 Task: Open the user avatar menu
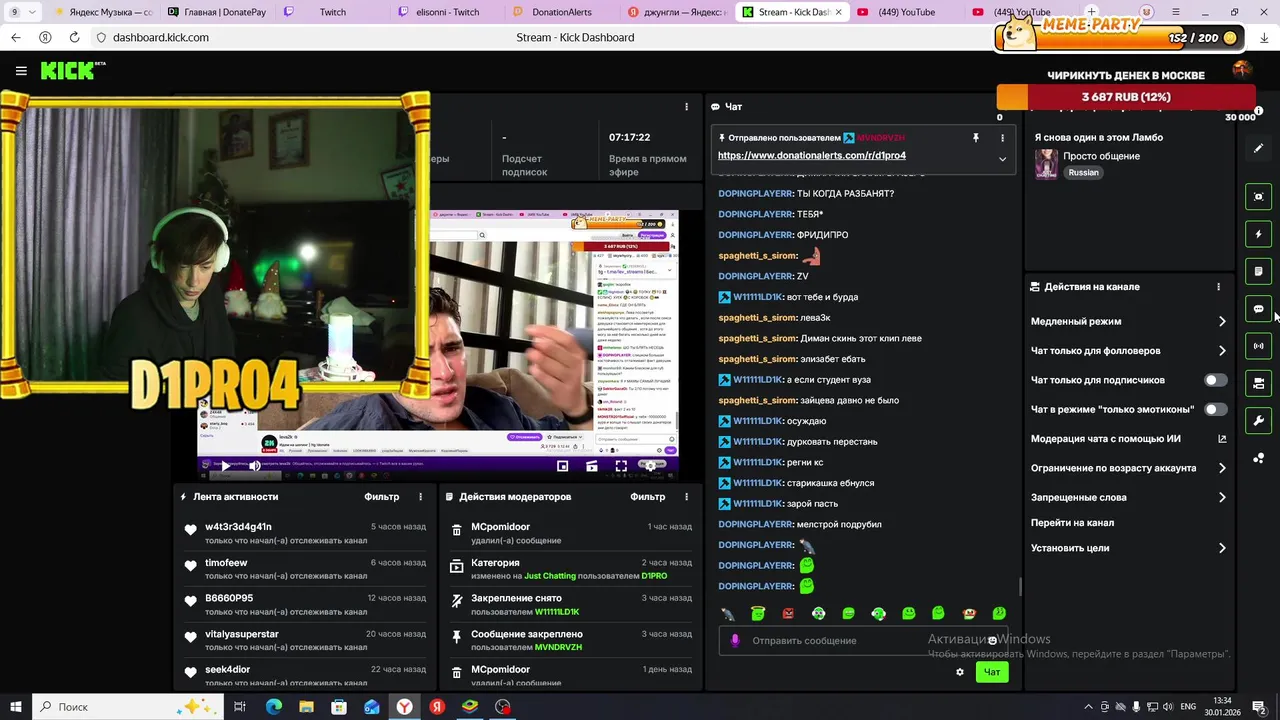[x=1242, y=69]
